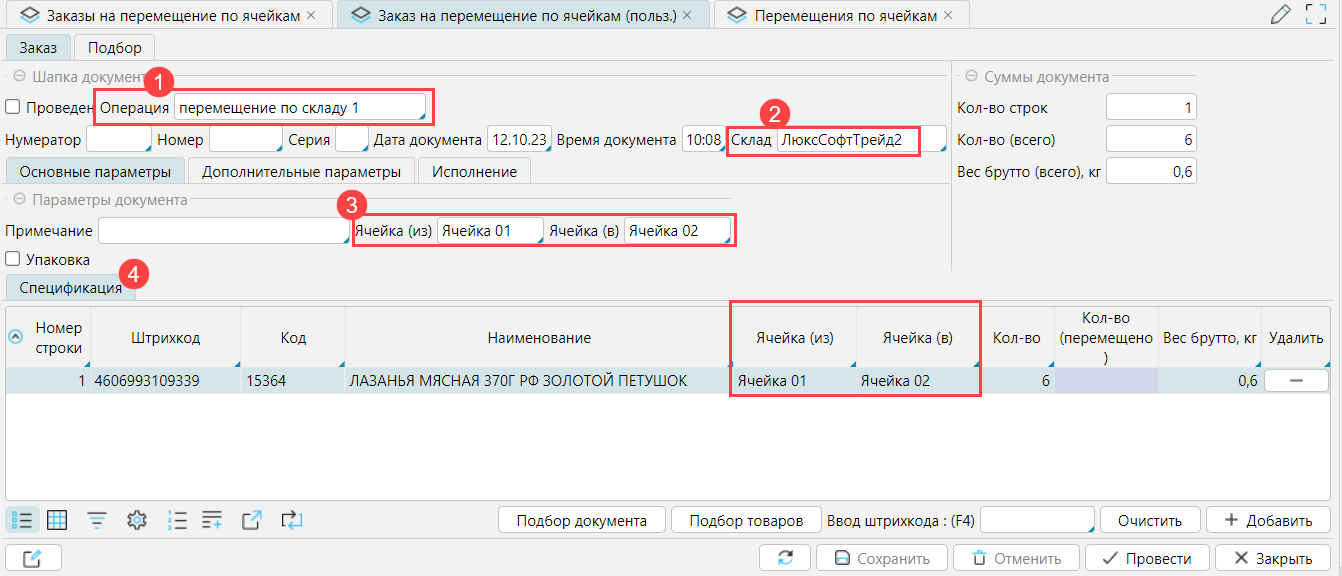Click the export external-link icon under the table
Viewport: 1342px width, 576px height.
coord(252,520)
